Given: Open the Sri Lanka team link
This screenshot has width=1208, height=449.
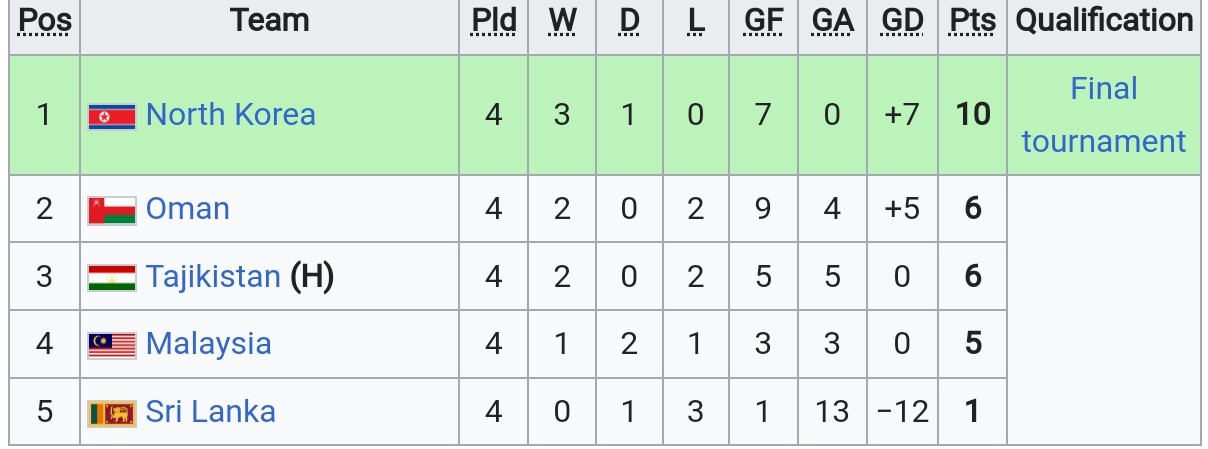Looking at the screenshot, I should (x=211, y=412).
